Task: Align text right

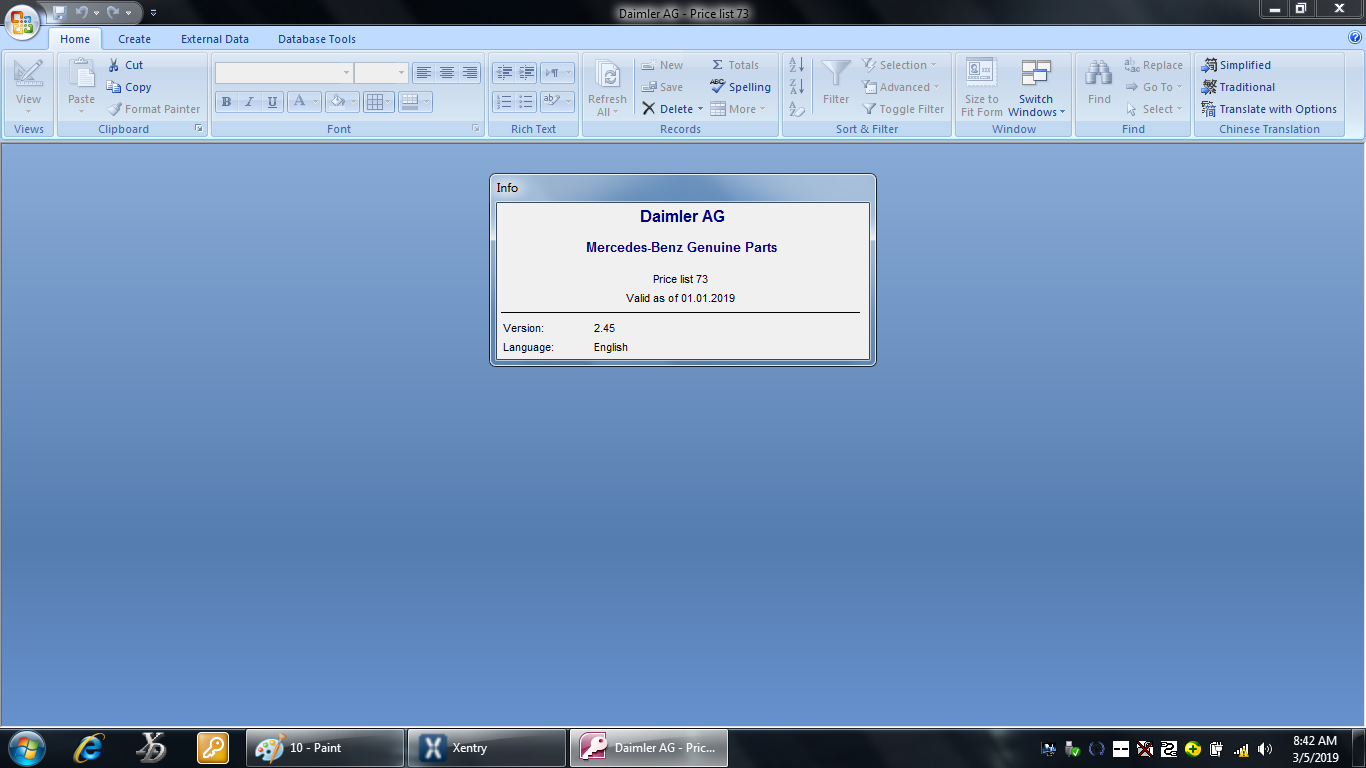Action: 469,73
